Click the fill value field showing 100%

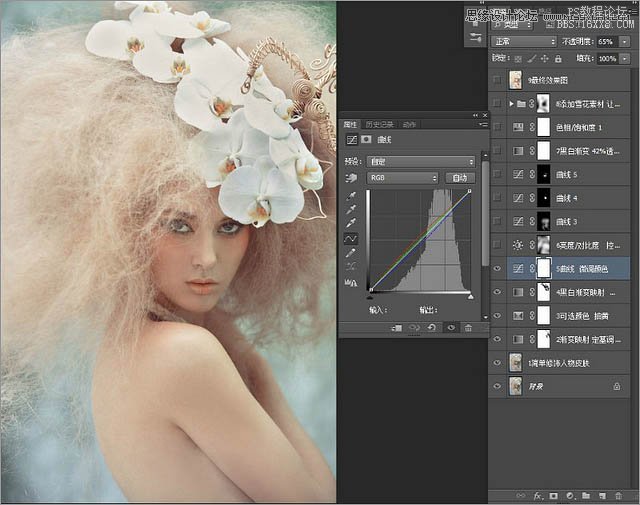point(608,59)
